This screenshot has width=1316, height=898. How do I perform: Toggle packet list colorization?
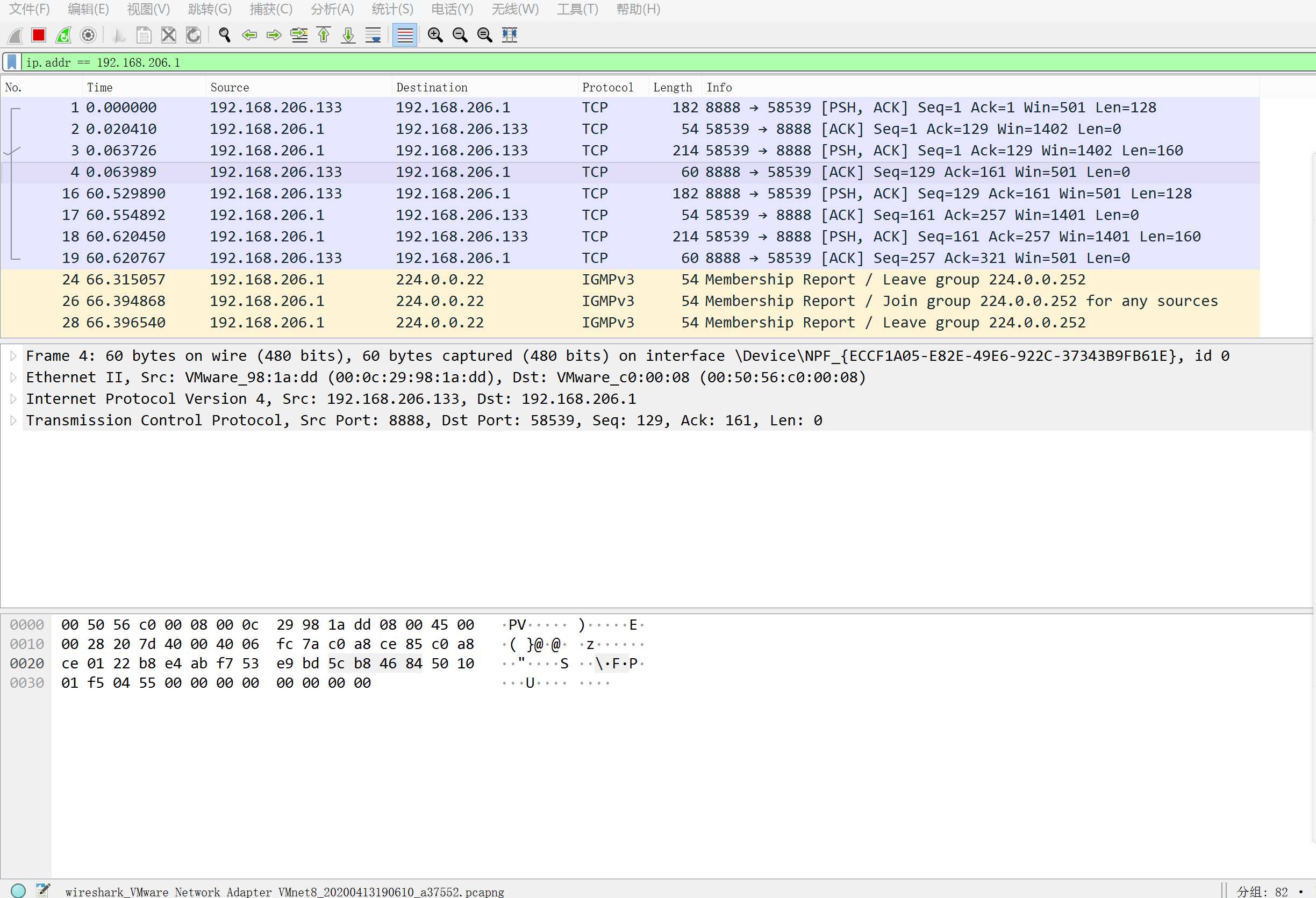pos(405,35)
